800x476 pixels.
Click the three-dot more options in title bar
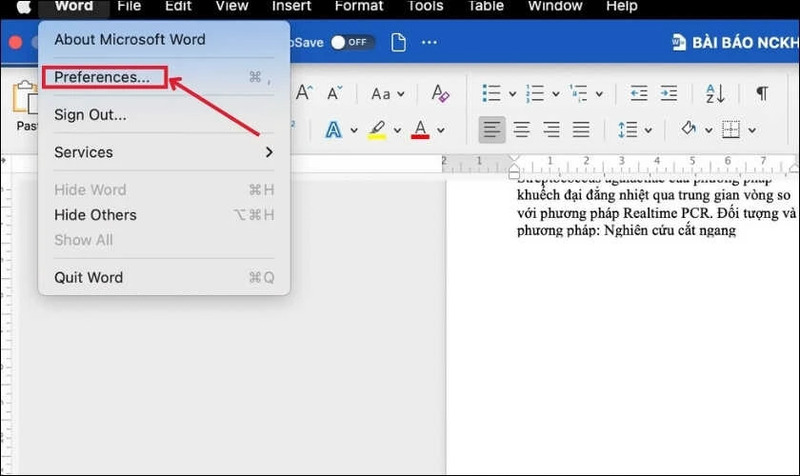pos(429,42)
